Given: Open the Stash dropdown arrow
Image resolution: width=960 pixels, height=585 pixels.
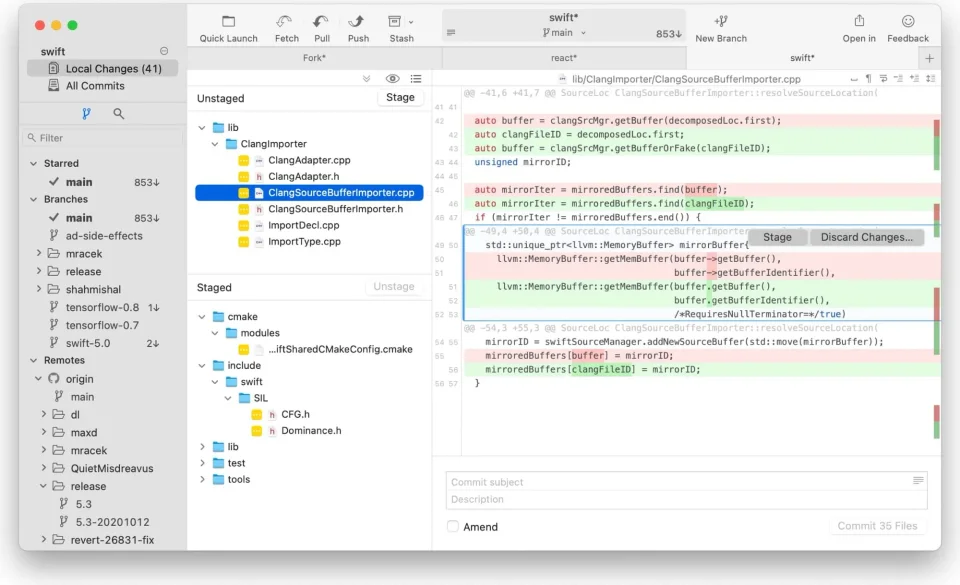Looking at the screenshot, I should (411, 22).
